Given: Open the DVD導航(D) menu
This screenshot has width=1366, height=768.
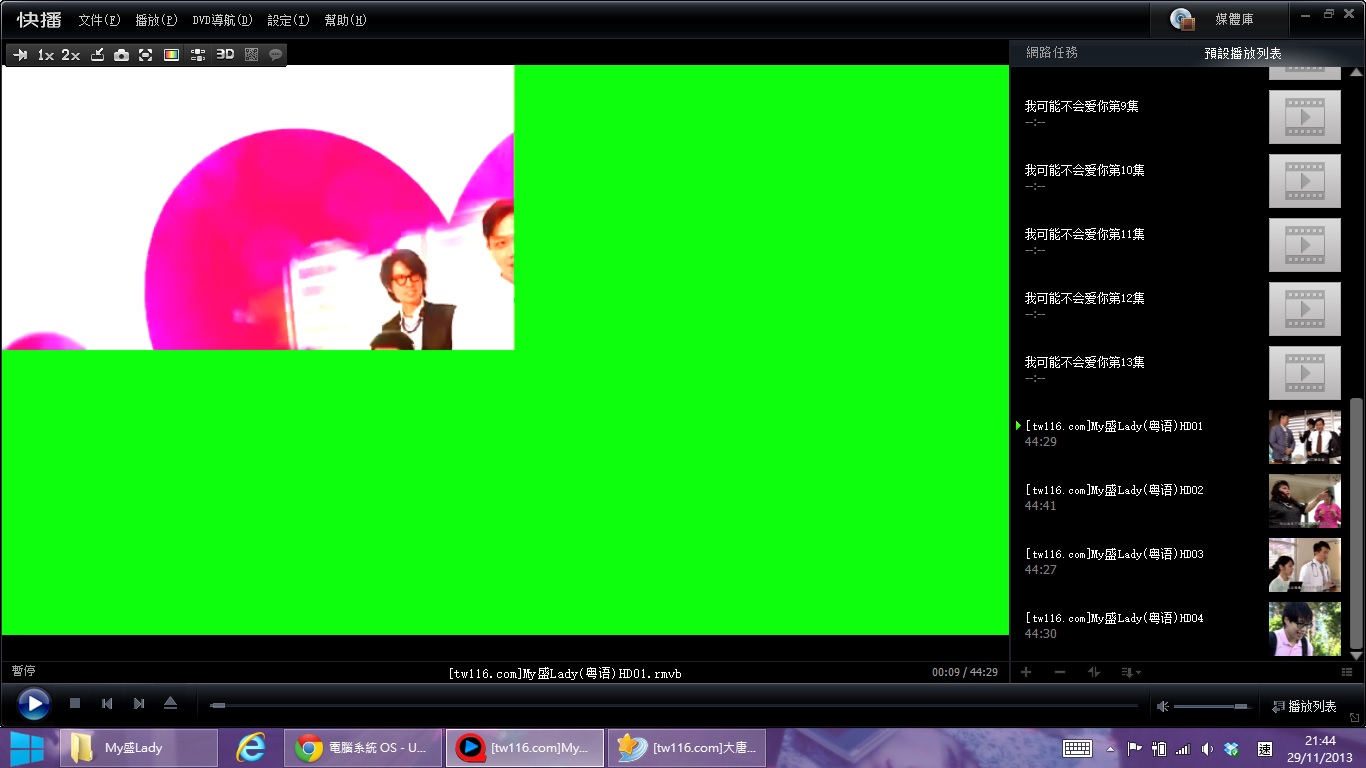Looking at the screenshot, I should click(222, 20).
